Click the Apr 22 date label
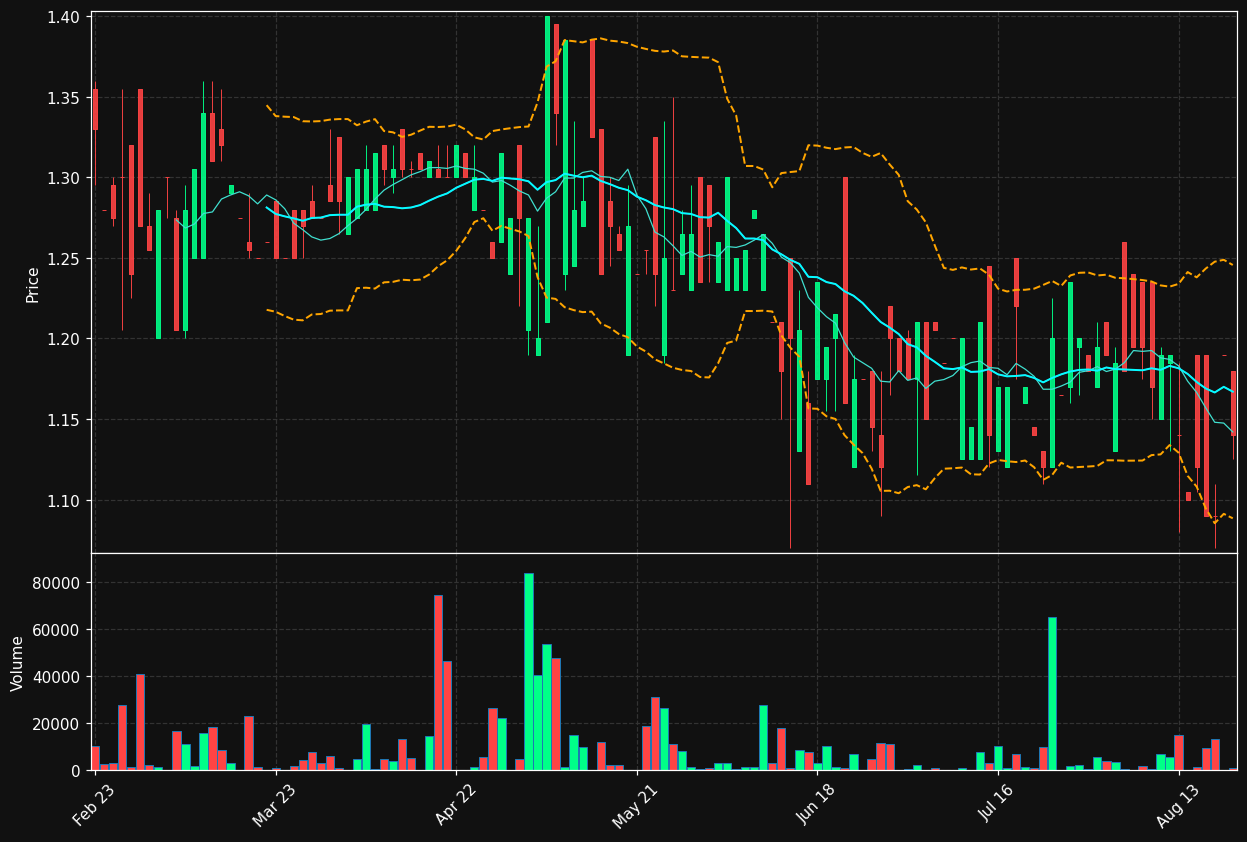The image size is (1247, 842). point(457,805)
